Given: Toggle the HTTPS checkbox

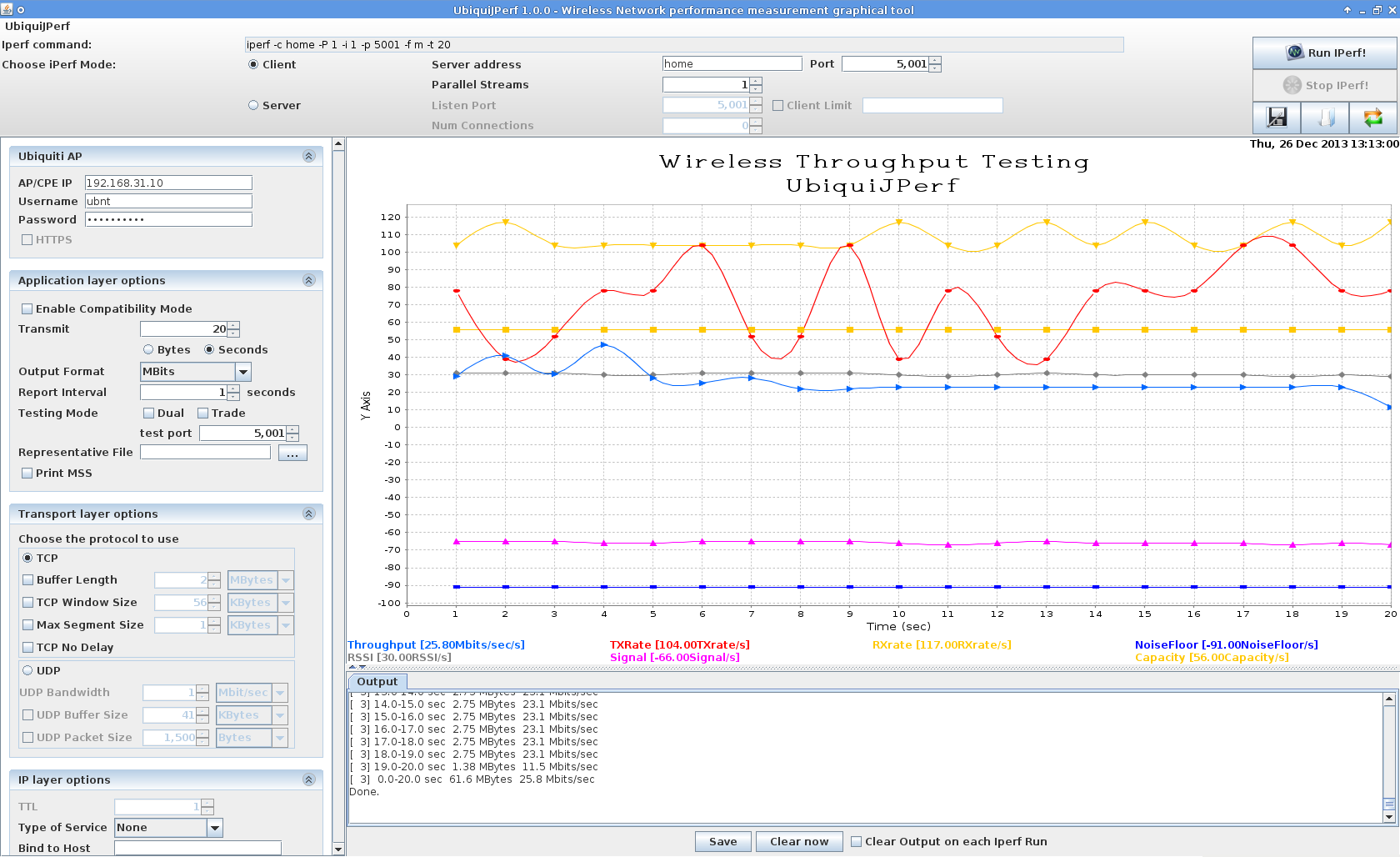Looking at the screenshot, I should click(x=27, y=239).
